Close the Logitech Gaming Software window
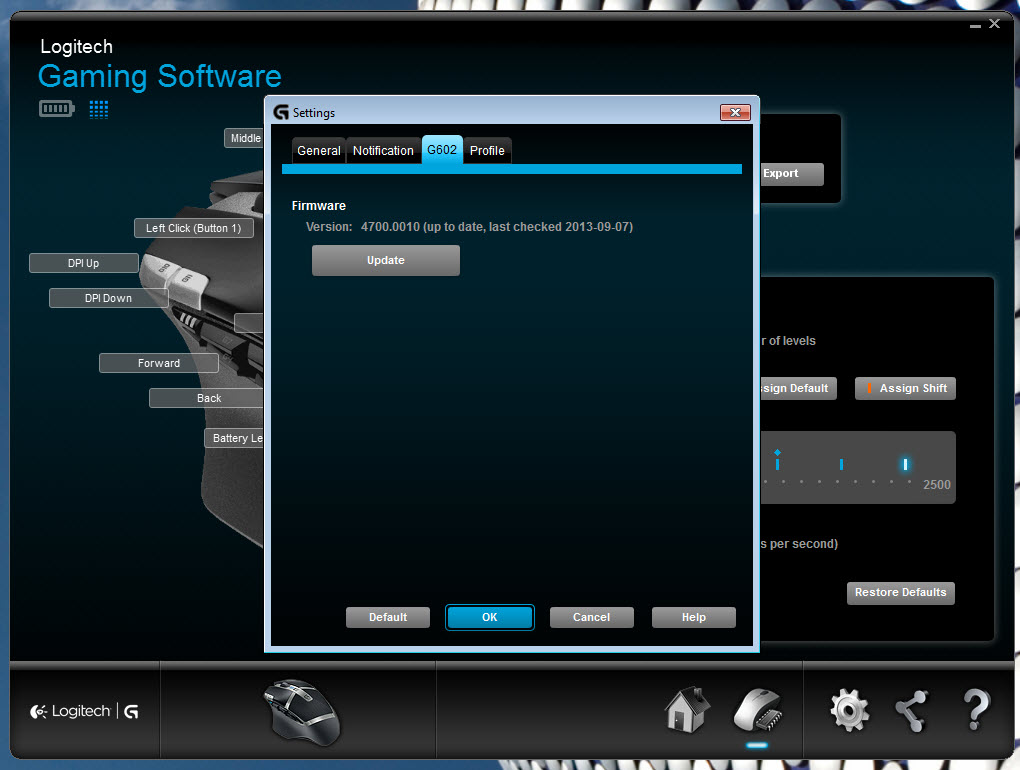1020x770 pixels. 995,24
